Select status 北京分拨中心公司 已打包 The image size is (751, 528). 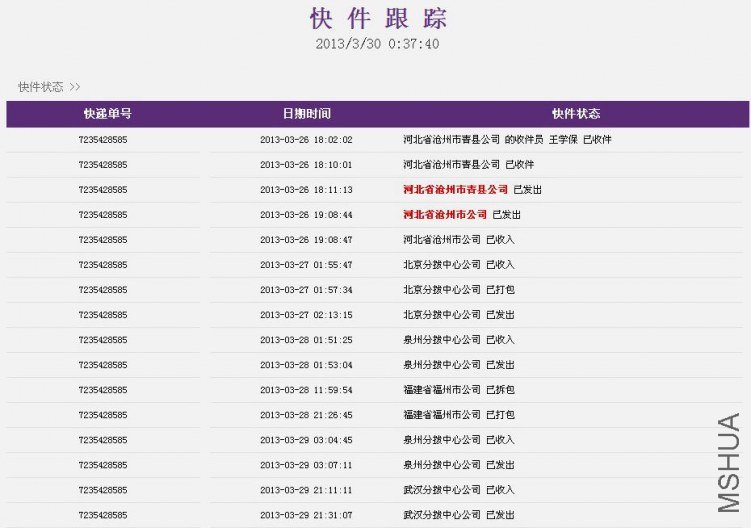pyautogui.click(x=459, y=290)
